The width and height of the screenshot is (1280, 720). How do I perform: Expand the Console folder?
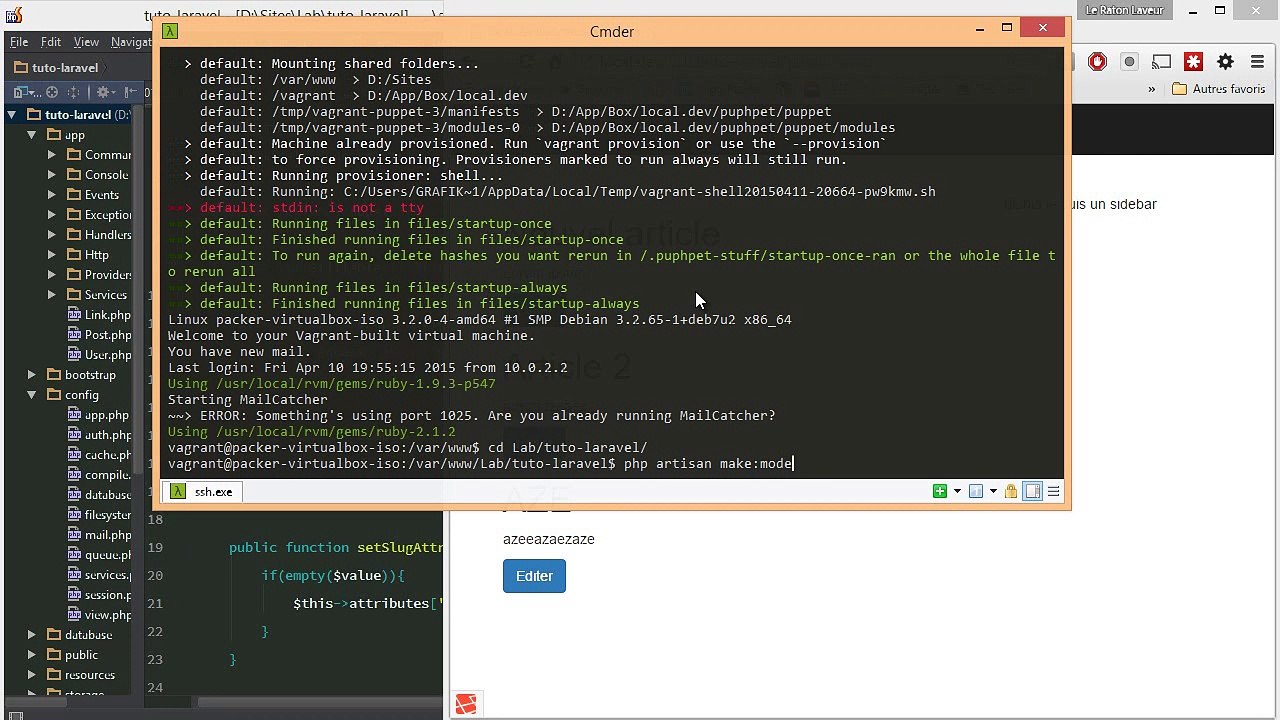(52, 175)
